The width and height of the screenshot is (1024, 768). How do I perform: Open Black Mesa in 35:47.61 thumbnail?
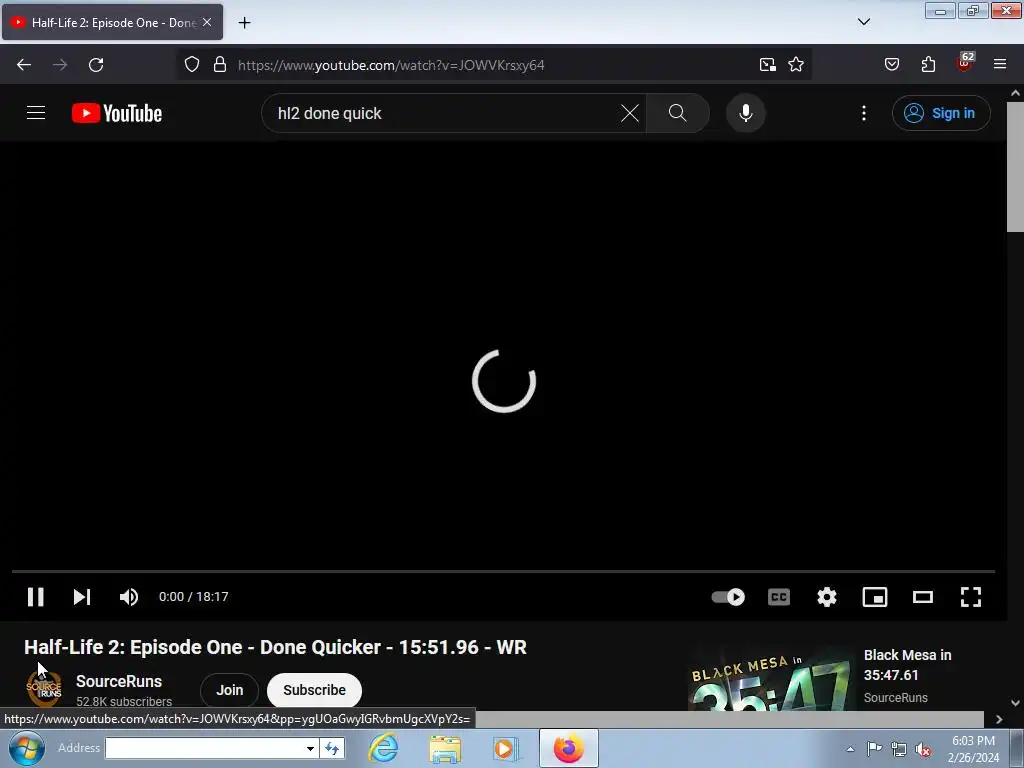pyautogui.click(x=771, y=679)
